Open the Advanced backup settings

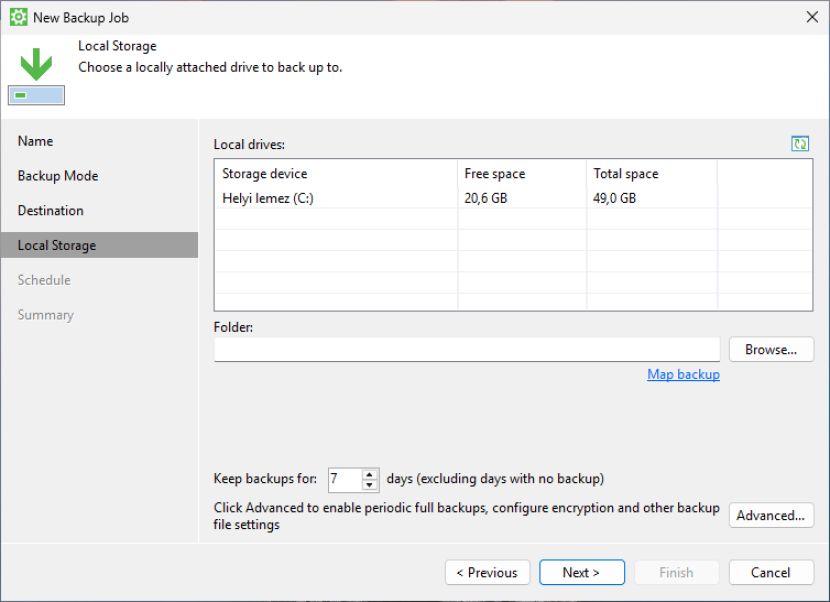tap(771, 515)
